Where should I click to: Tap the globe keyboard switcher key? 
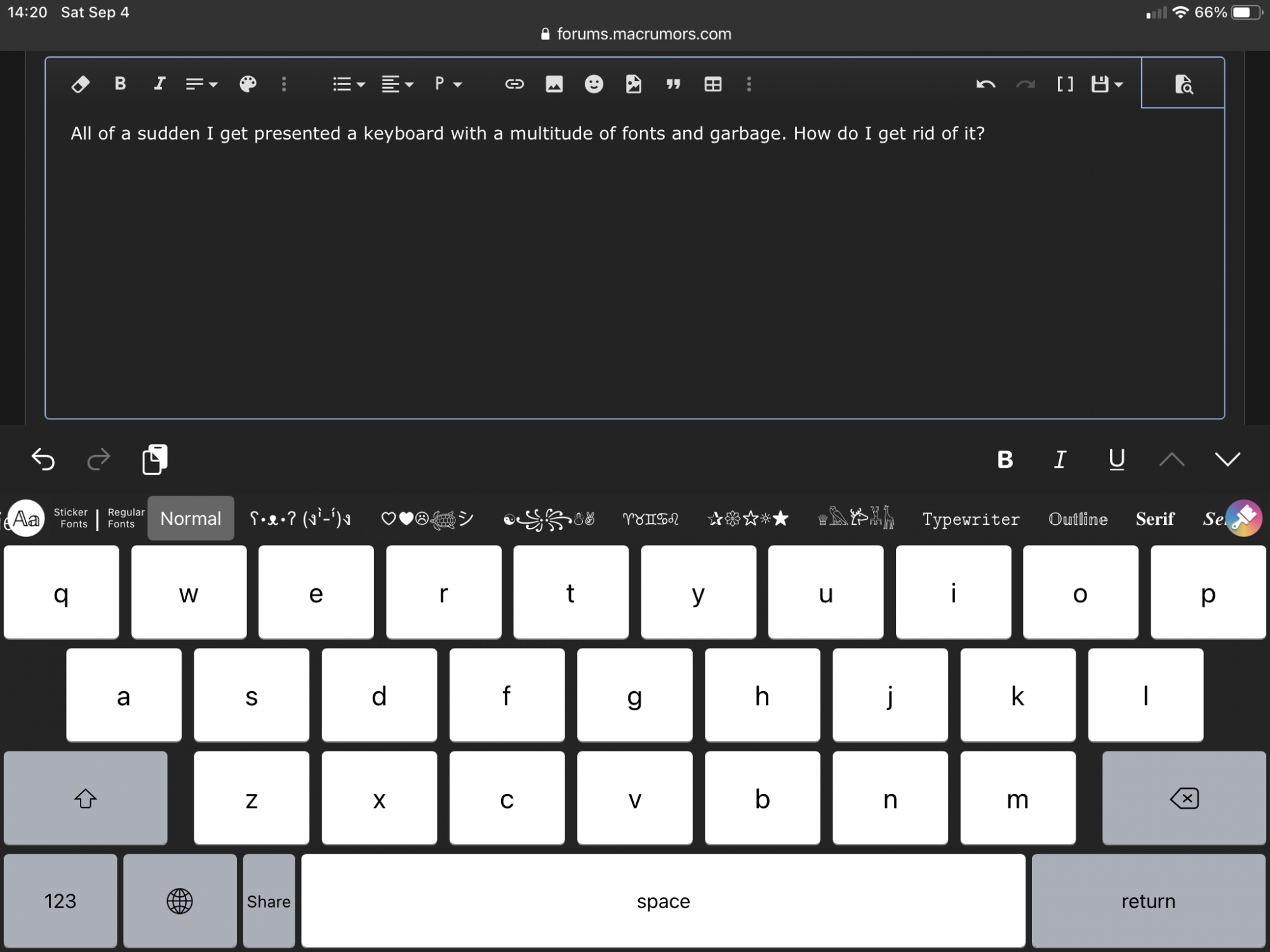[x=180, y=901]
